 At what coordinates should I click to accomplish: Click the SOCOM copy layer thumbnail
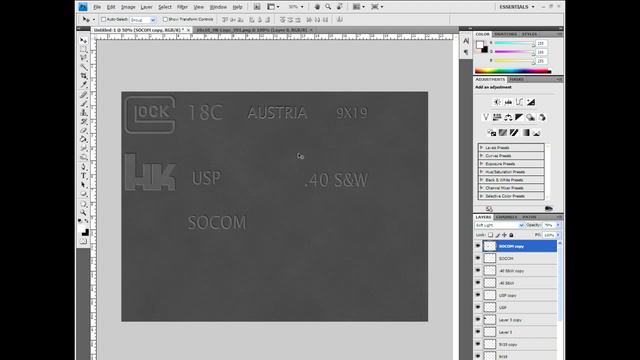click(x=489, y=246)
